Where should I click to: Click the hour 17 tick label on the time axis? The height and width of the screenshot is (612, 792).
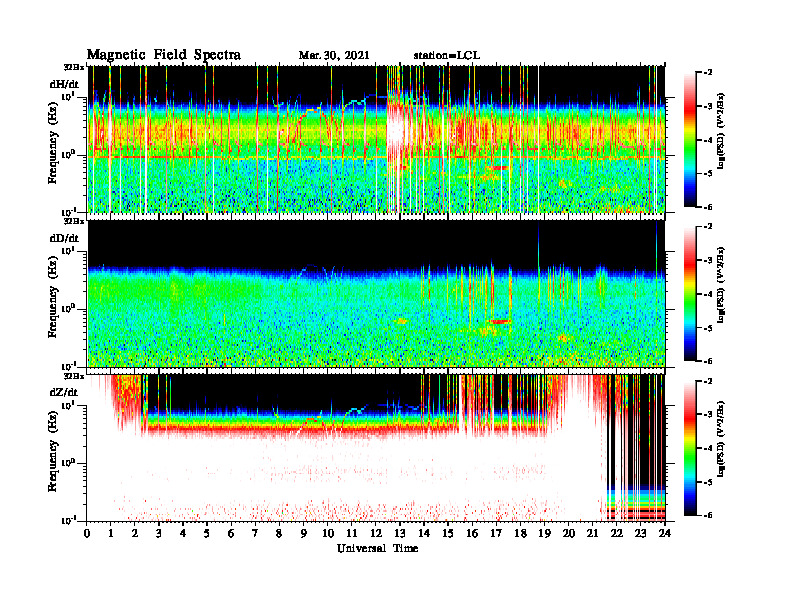pyautogui.click(x=496, y=534)
